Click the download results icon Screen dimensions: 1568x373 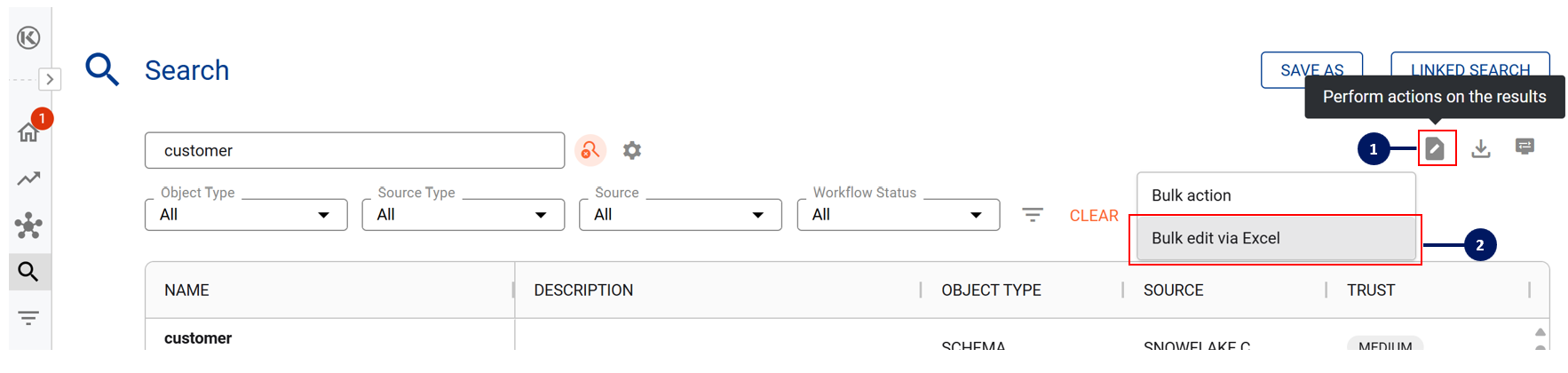click(x=1480, y=148)
